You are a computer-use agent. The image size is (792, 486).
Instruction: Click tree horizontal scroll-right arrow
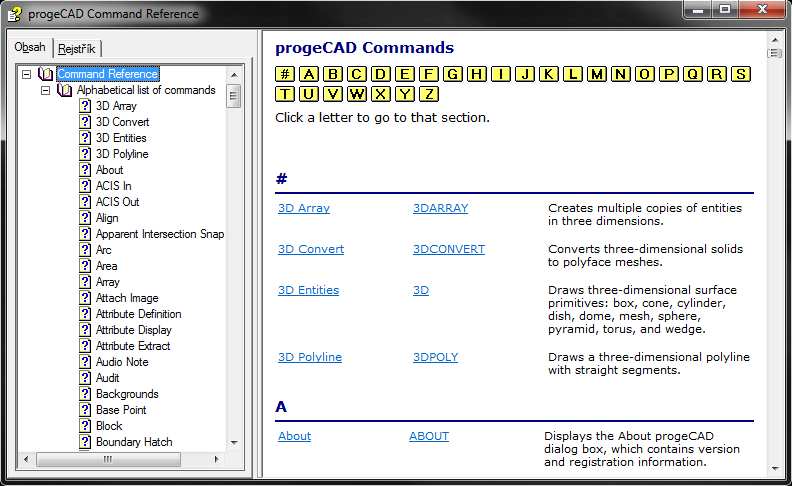click(x=217, y=459)
